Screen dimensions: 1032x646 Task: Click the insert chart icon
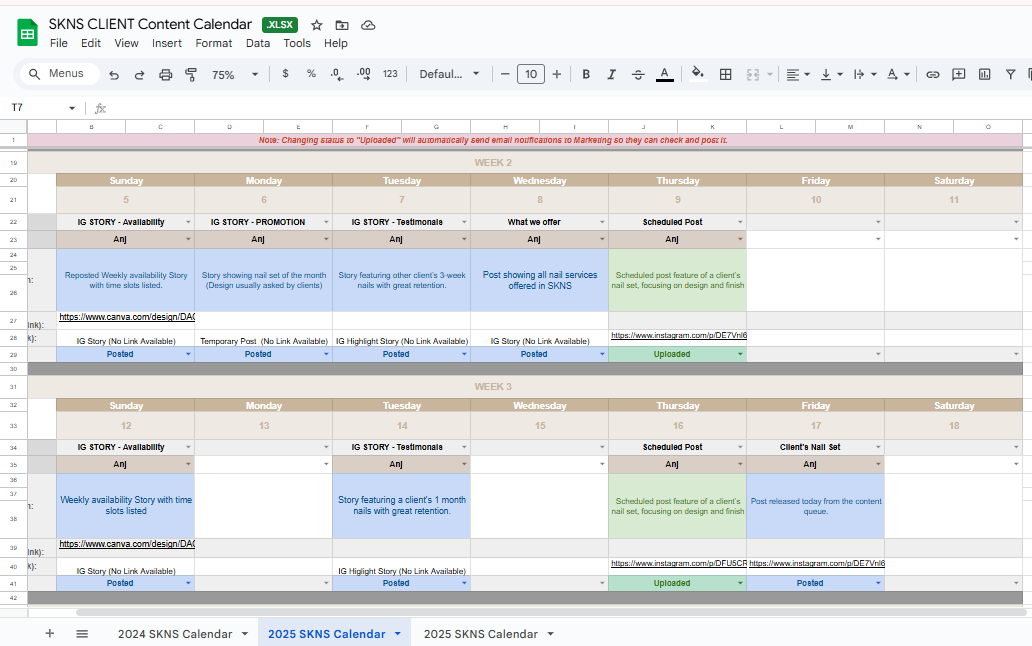point(985,74)
